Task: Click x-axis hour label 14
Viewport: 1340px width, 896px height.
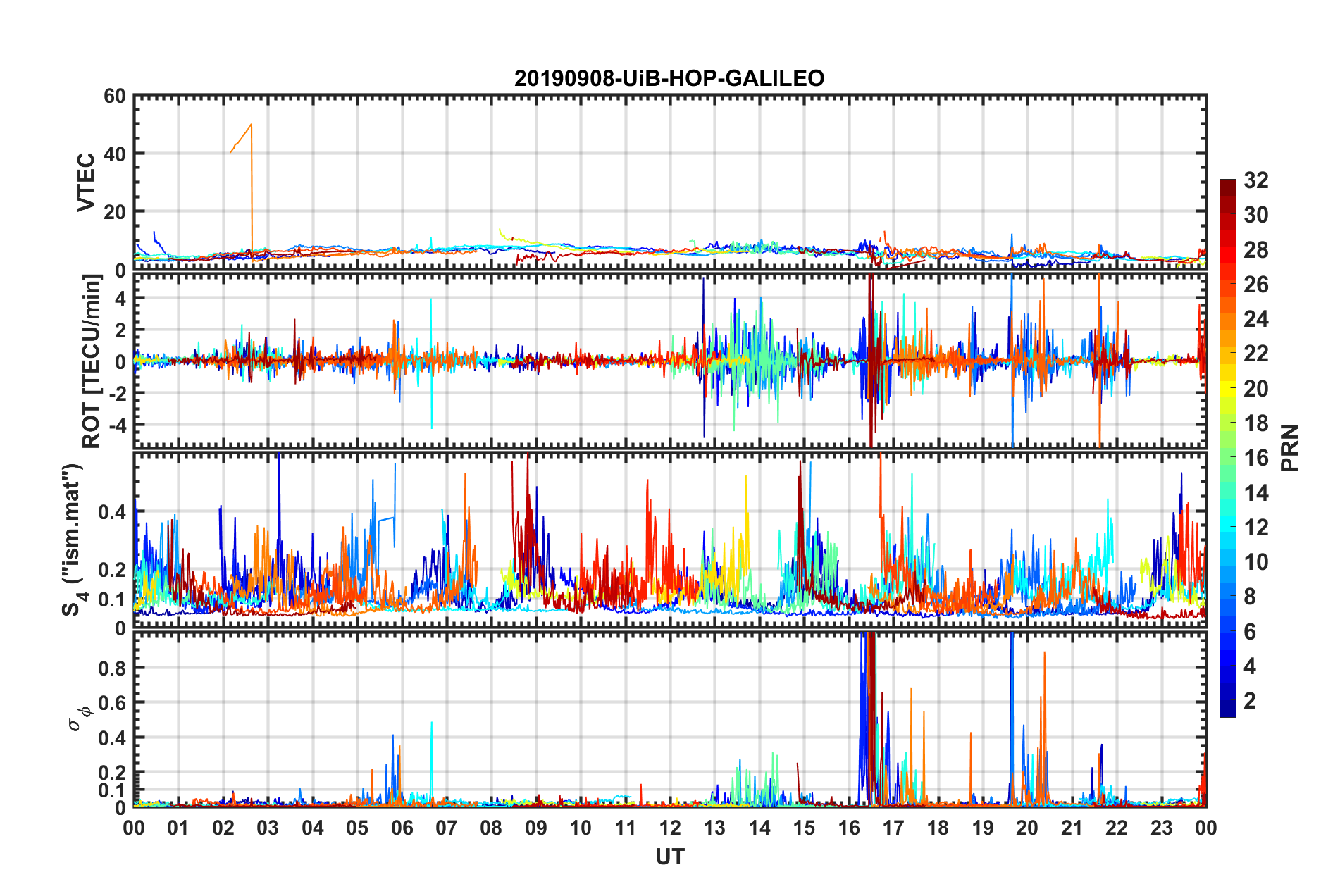Action: tap(759, 828)
